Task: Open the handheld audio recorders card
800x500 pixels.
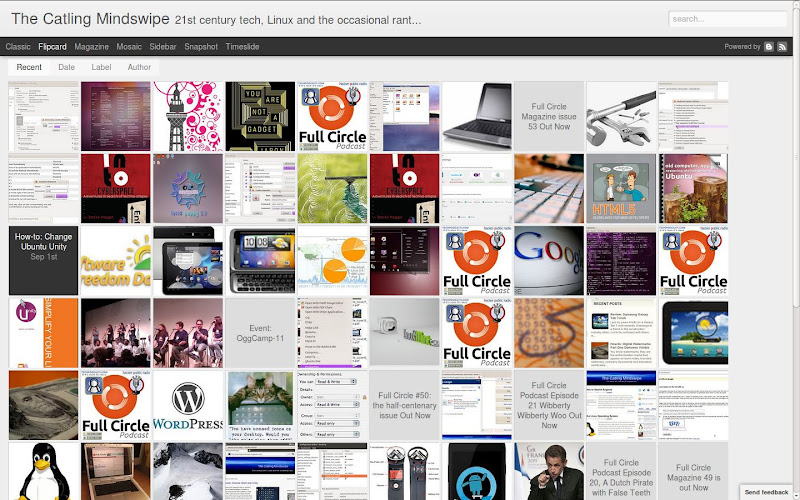Action: click(x=405, y=471)
